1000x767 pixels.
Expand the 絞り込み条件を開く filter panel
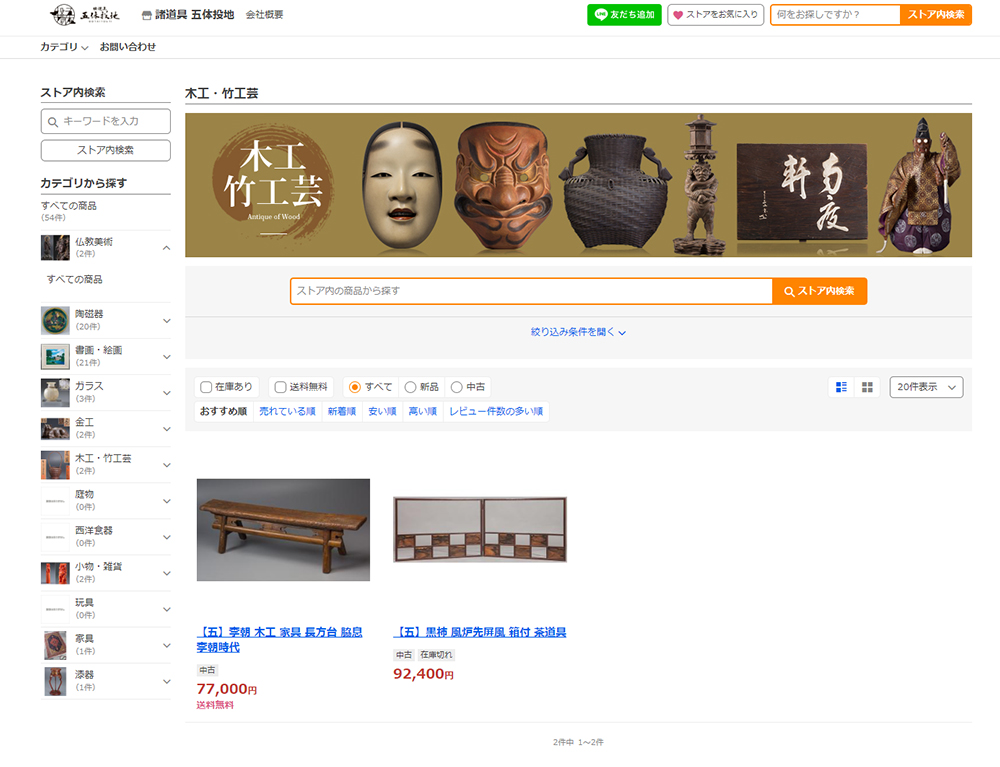578,332
